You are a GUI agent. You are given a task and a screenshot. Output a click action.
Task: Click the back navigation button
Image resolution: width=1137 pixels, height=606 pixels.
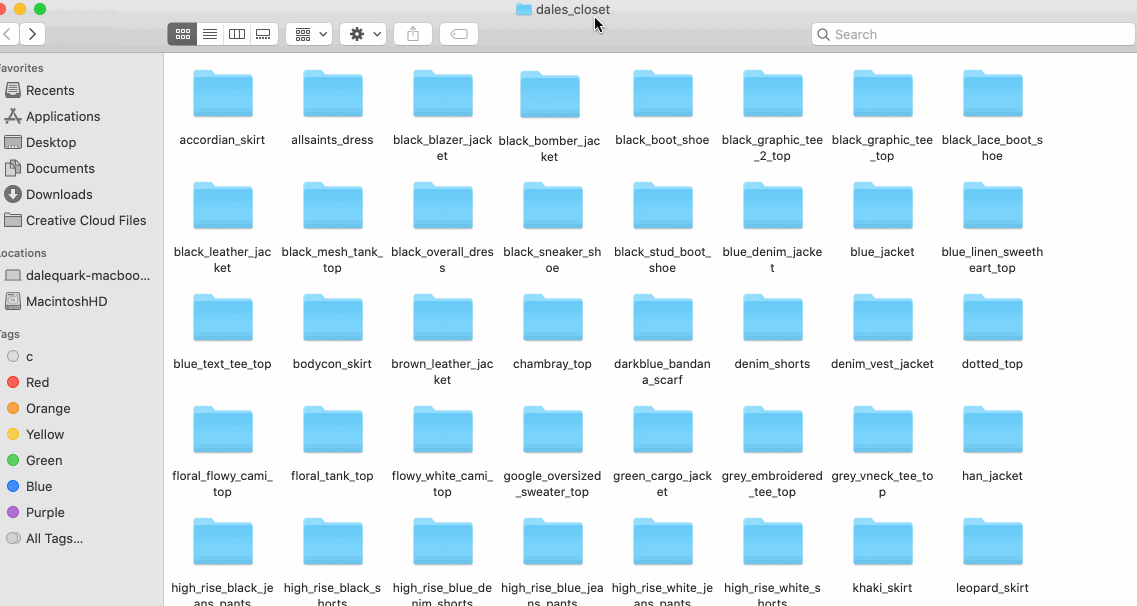tap(8, 33)
